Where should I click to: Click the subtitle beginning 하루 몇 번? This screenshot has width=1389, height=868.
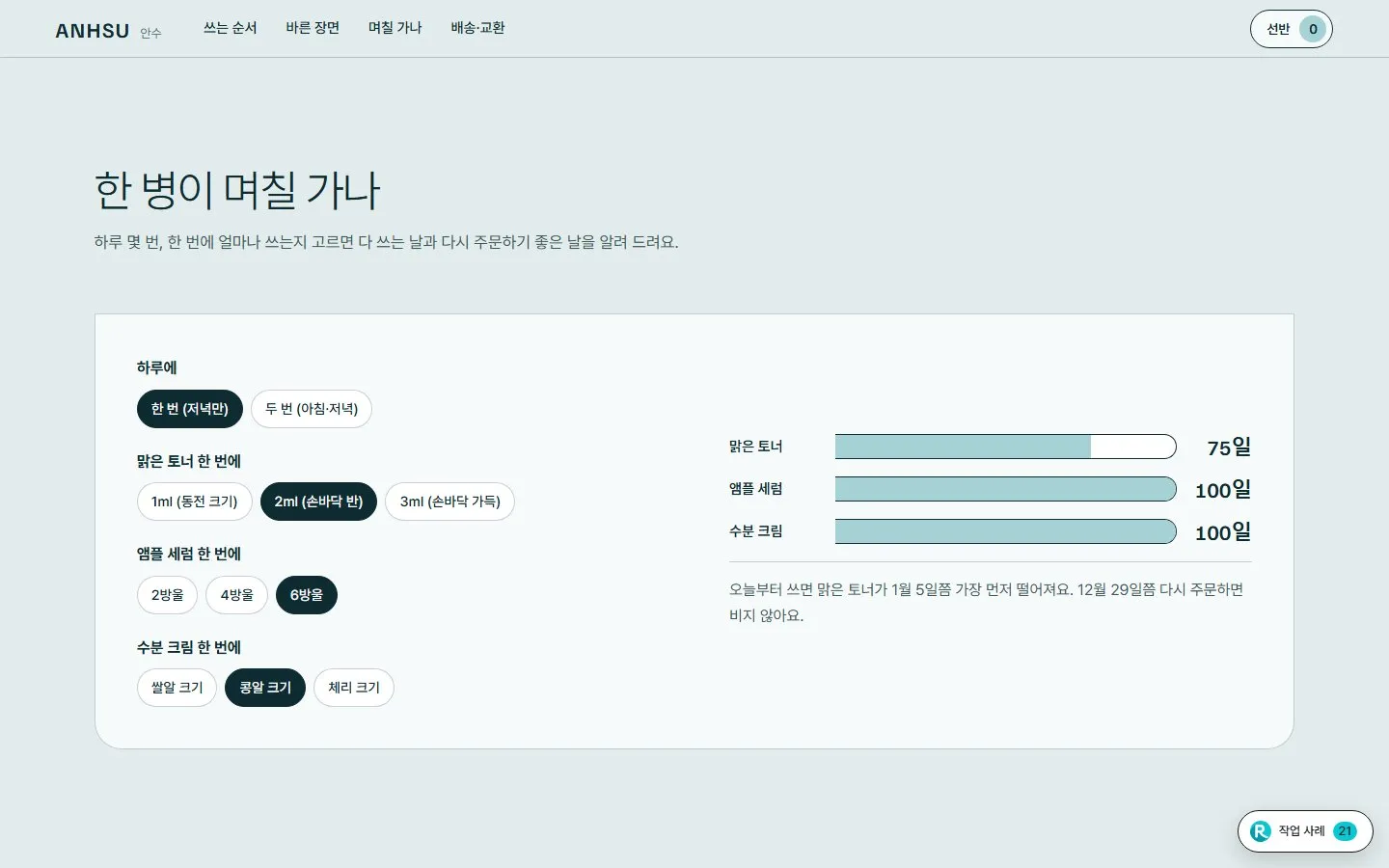(x=386, y=242)
